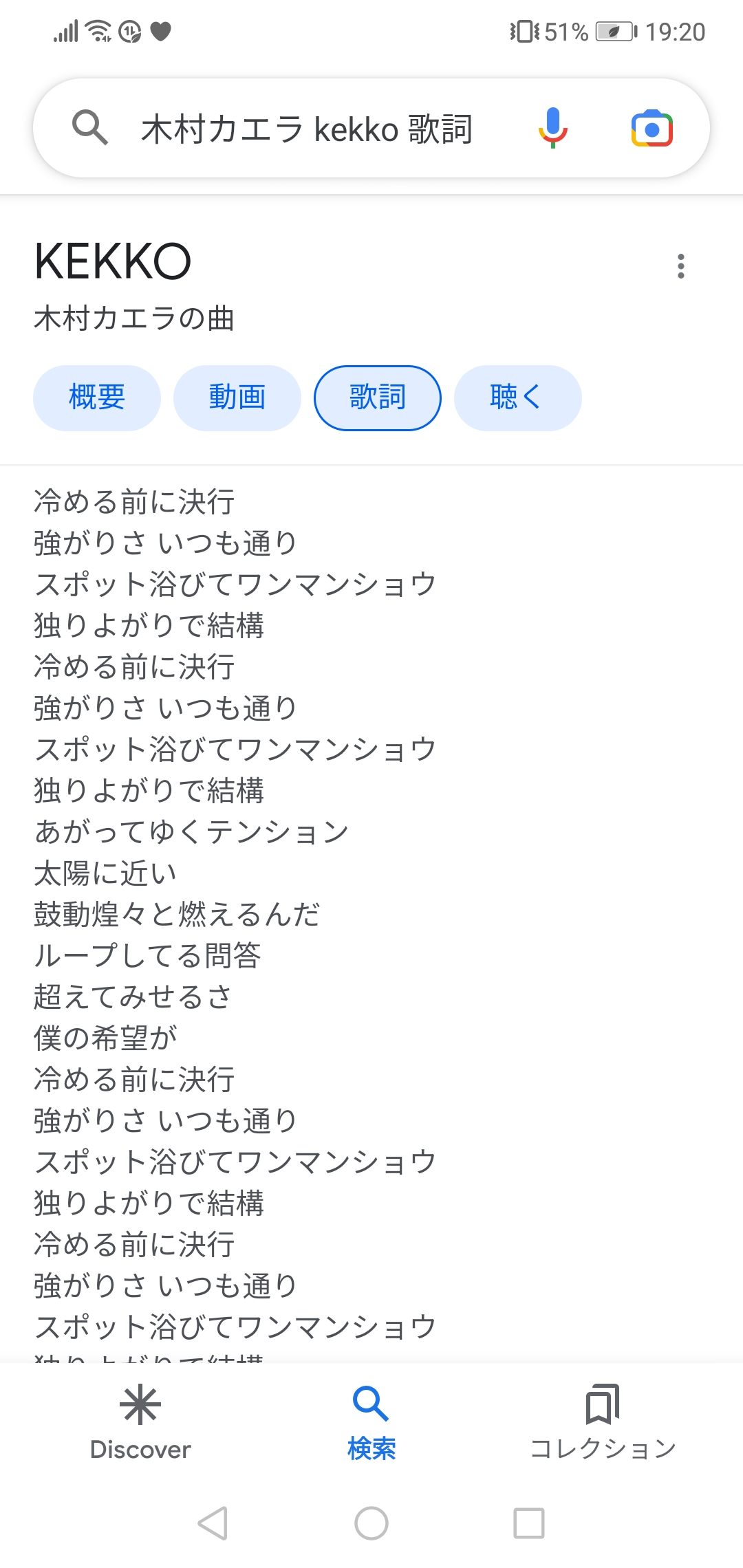This screenshot has width=743, height=1568.
Task: Tap the 木村カエラの曲 subtitle
Action: coord(134,318)
